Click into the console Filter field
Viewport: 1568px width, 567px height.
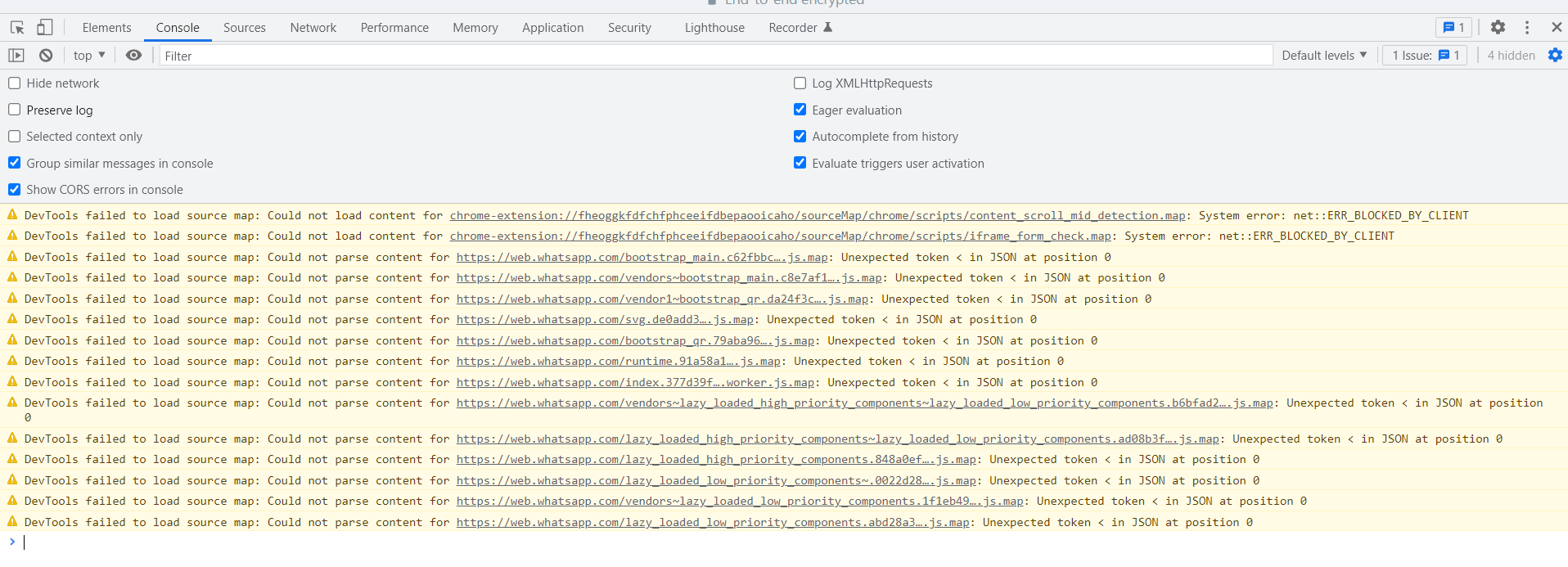712,56
